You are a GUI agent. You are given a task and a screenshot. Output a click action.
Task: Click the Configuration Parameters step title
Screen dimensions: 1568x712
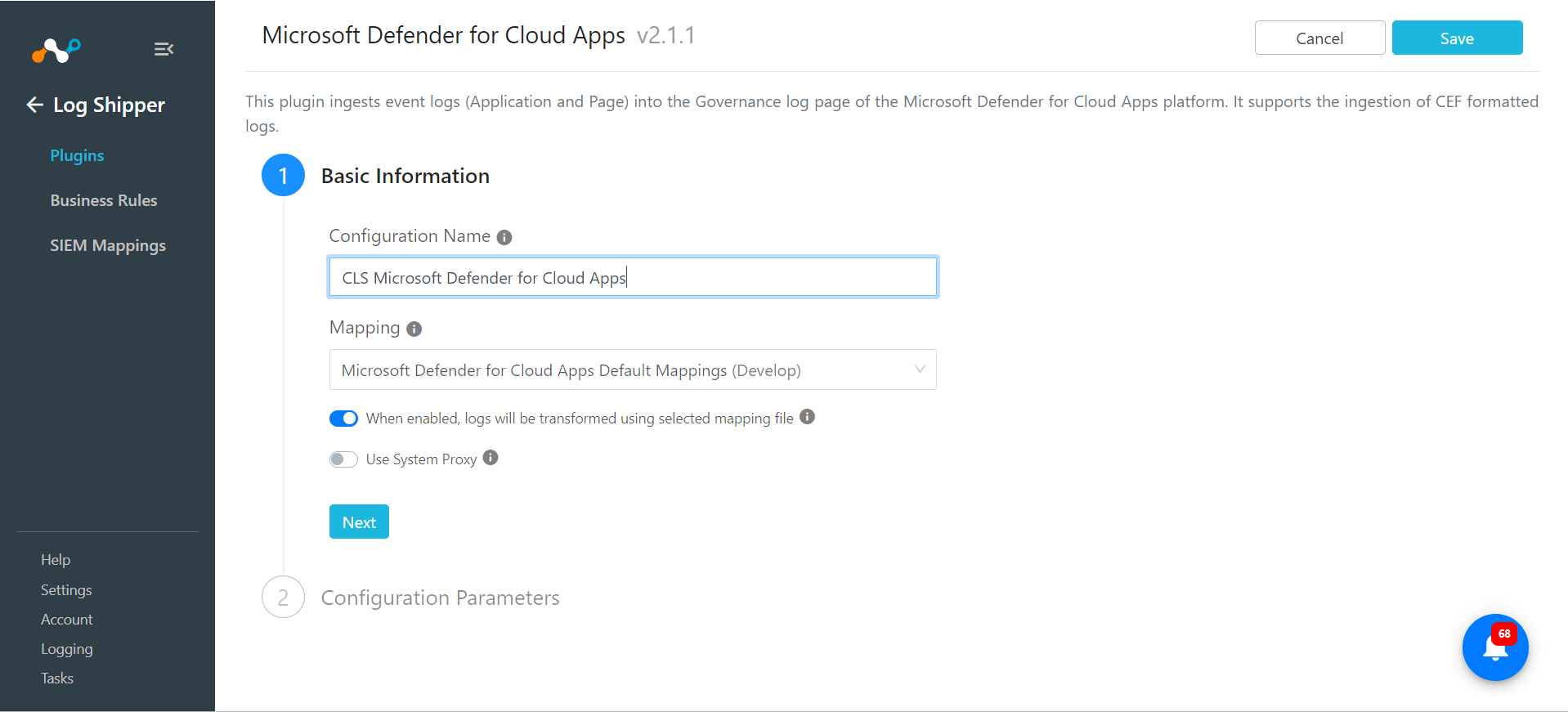coord(441,598)
